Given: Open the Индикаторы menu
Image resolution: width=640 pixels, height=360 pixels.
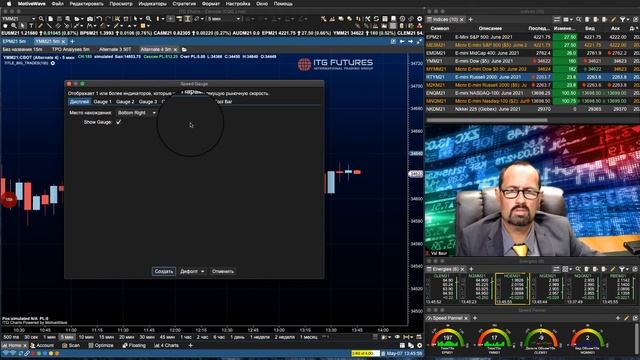Looking at the screenshot, I should point(153,4).
